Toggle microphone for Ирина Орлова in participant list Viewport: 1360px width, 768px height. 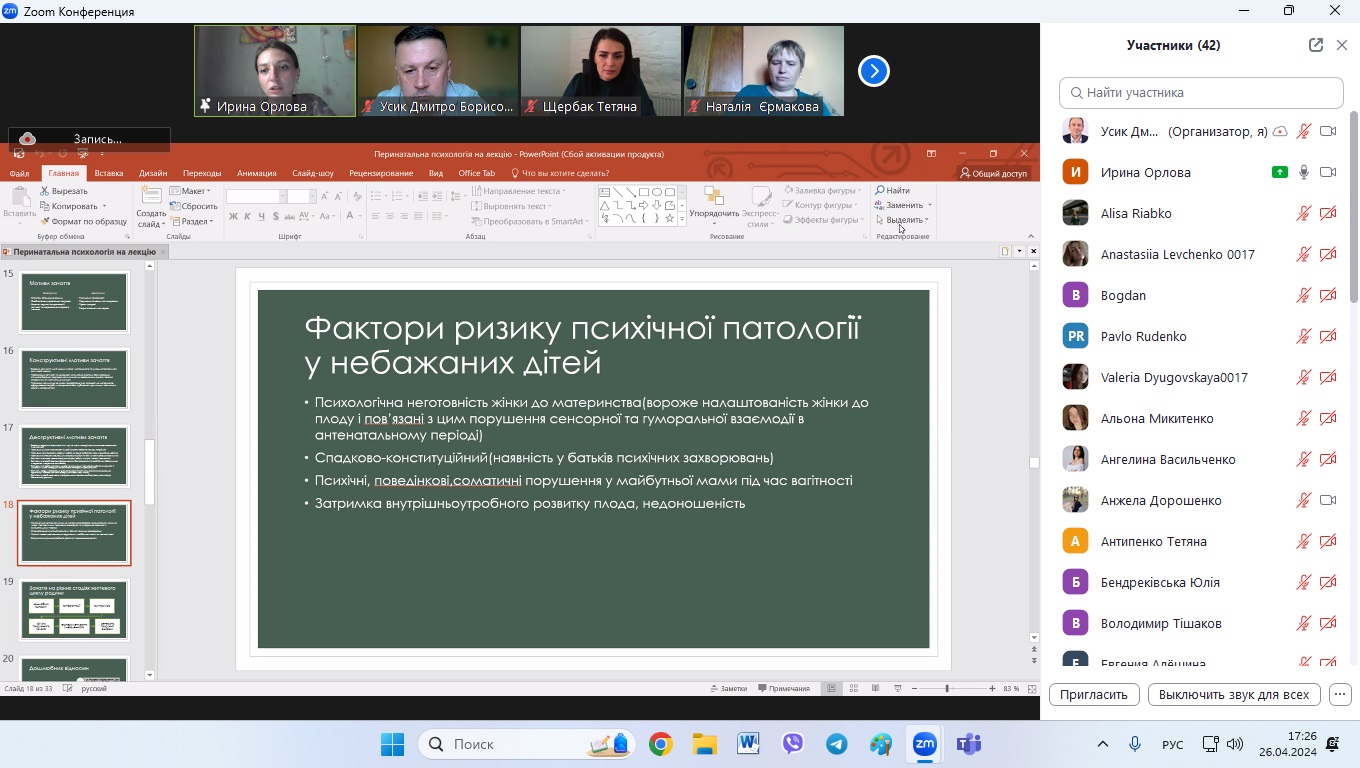1304,172
